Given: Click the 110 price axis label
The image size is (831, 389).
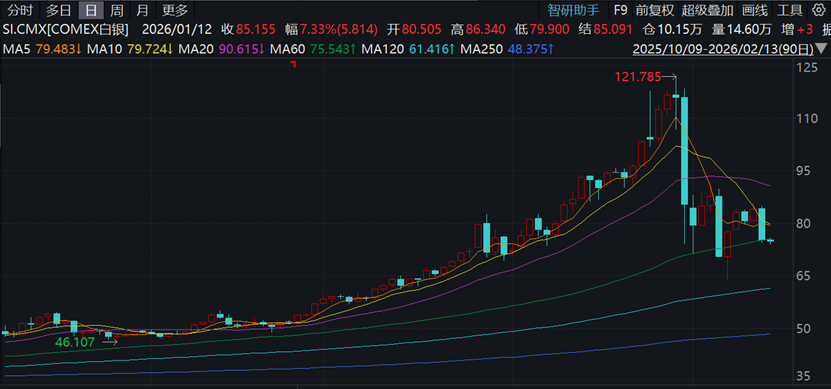Looking at the screenshot, I should click(x=808, y=119).
